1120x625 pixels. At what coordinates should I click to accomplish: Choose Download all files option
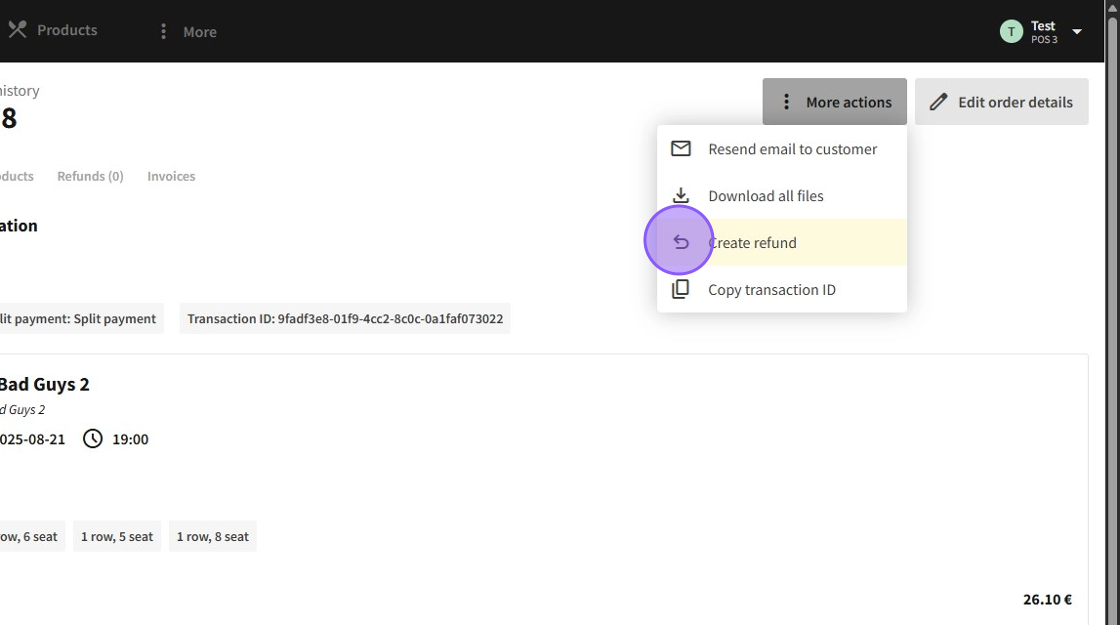(766, 196)
